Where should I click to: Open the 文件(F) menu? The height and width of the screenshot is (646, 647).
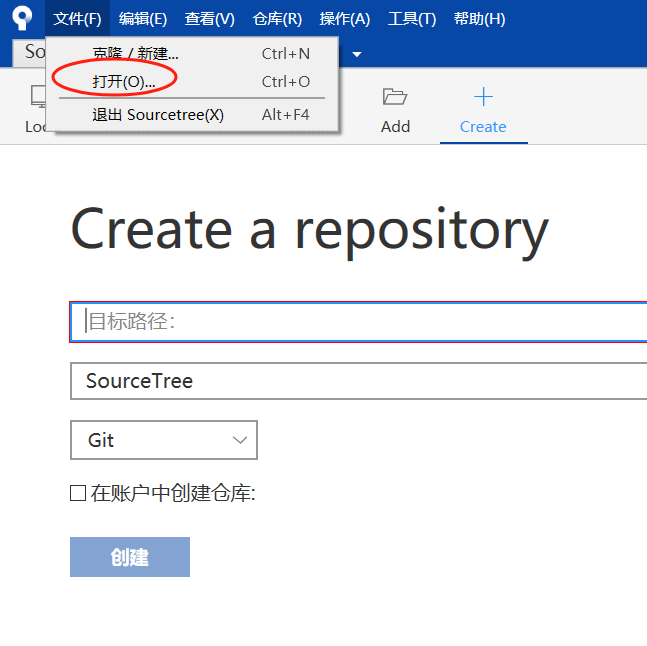[77, 19]
